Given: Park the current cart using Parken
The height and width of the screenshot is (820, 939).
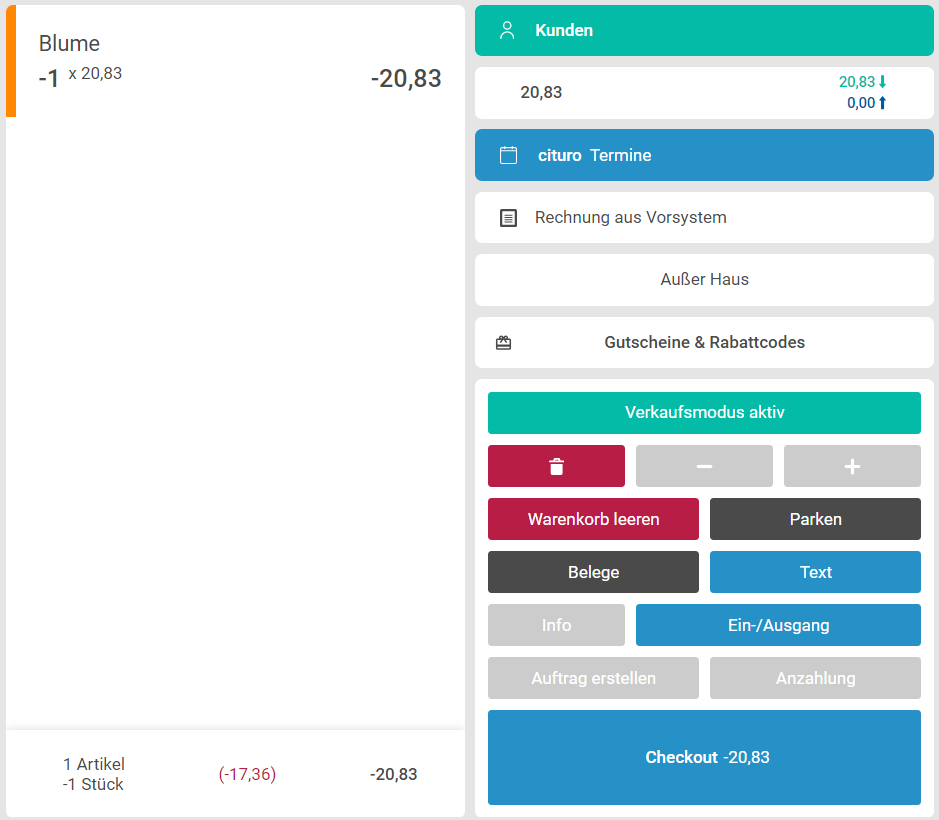Looking at the screenshot, I should pyautogui.click(x=815, y=519).
